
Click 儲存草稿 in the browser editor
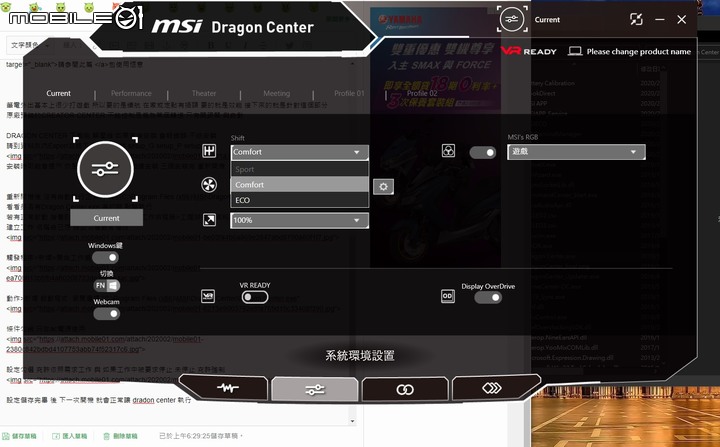pyautogui.click(x=24, y=436)
